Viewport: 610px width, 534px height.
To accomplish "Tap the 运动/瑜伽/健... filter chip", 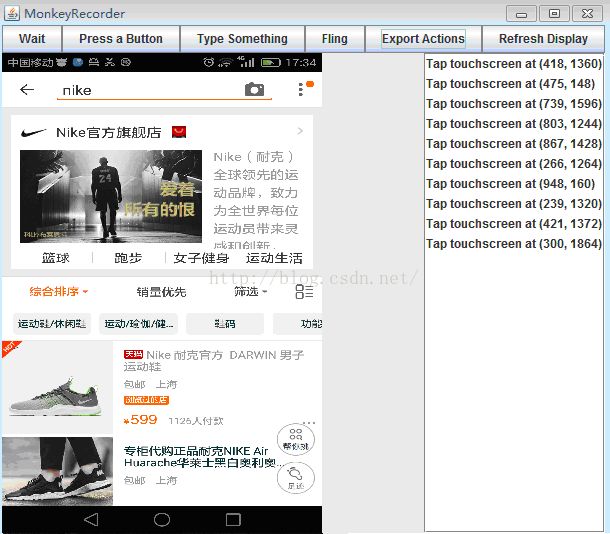I will point(138,324).
